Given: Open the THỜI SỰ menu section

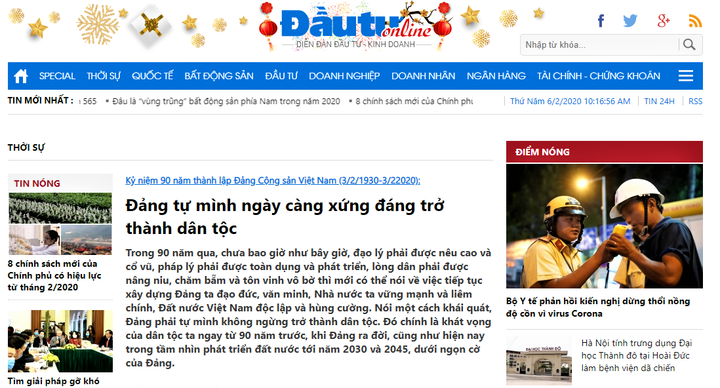Looking at the screenshot, I should point(104,76).
